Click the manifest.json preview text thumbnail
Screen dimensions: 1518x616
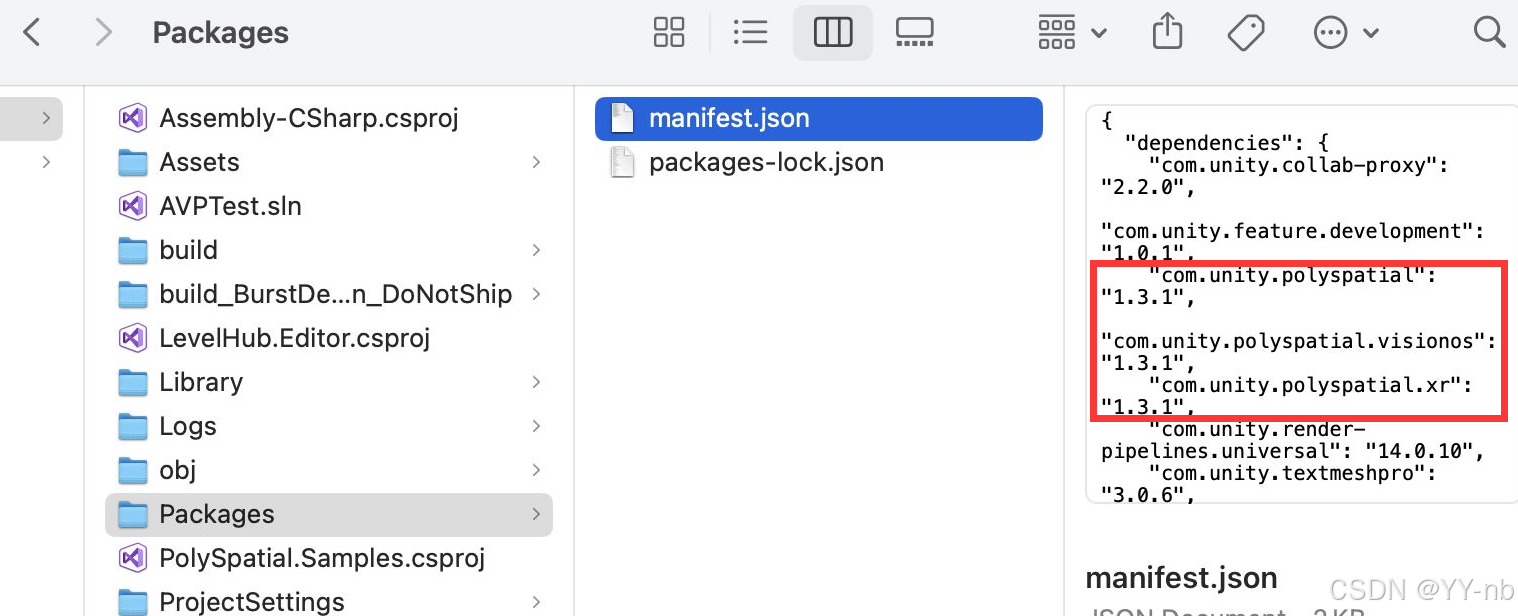pos(1300,304)
